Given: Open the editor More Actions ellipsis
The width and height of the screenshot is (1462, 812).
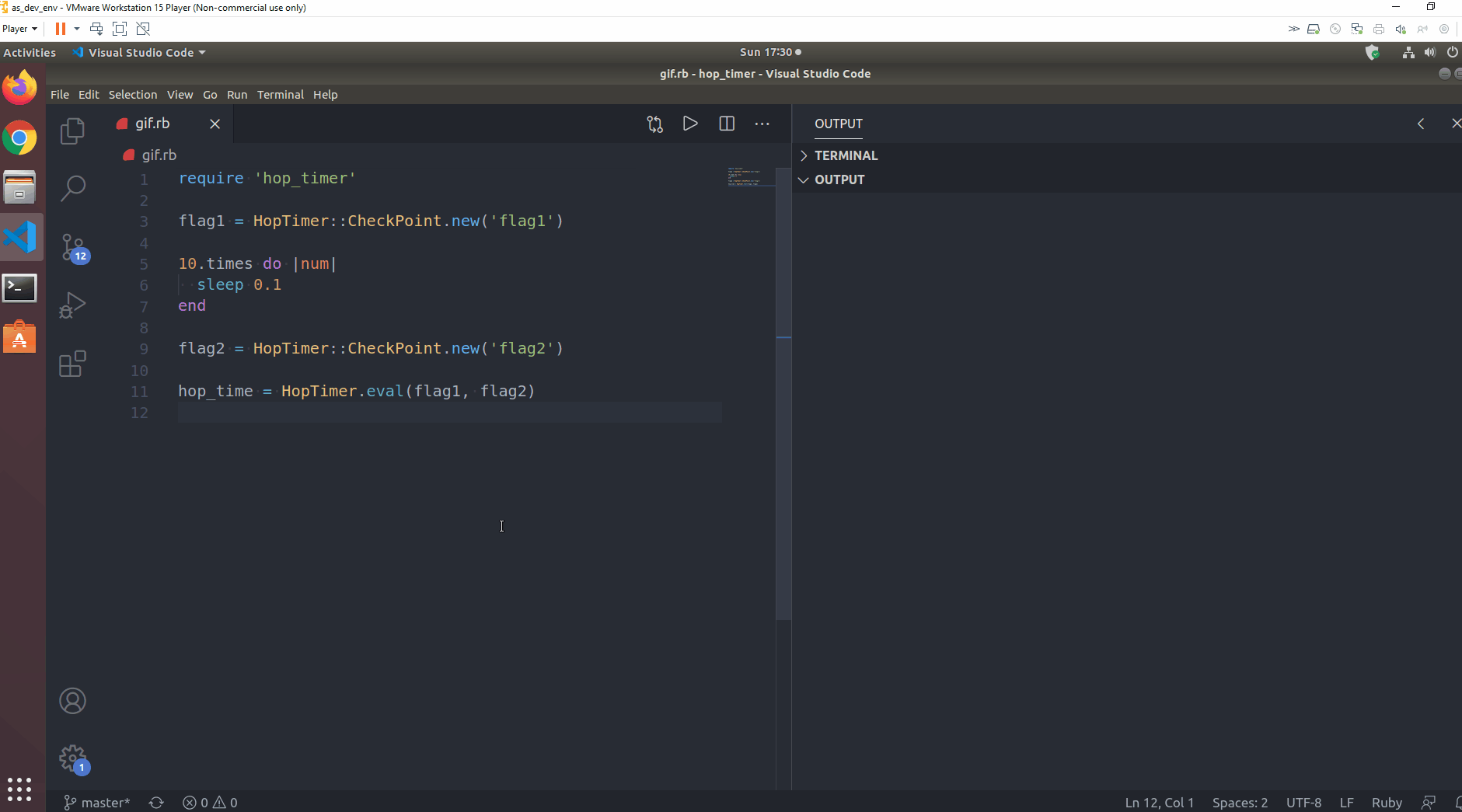Looking at the screenshot, I should coord(762,124).
